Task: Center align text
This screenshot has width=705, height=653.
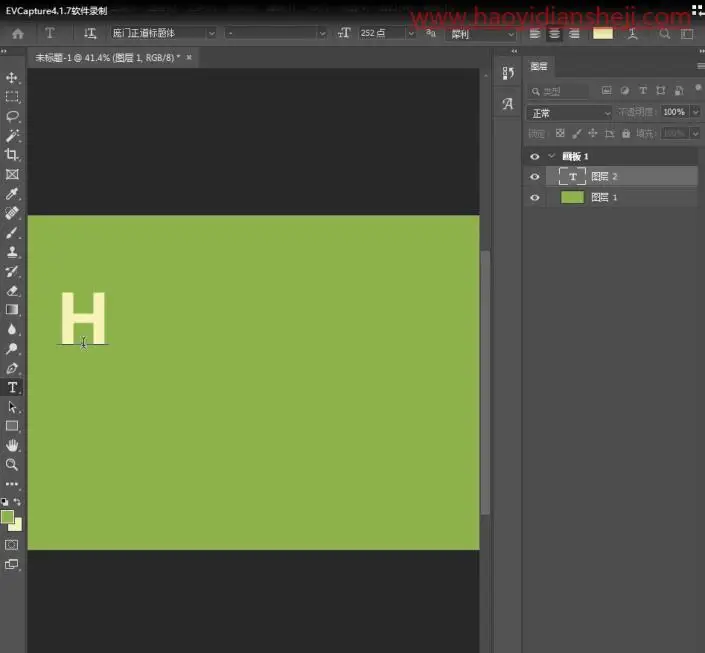Action: pyautogui.click(x=554, y=34)
